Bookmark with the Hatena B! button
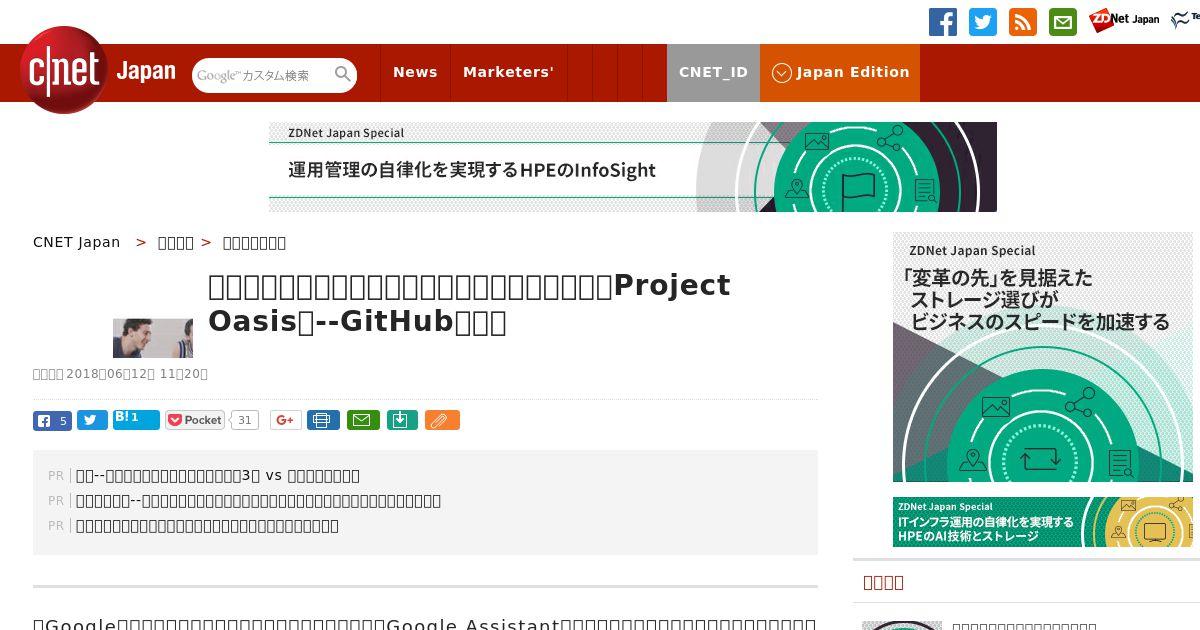This screenshot has width=1200, height=630. (x=136, y=419)
